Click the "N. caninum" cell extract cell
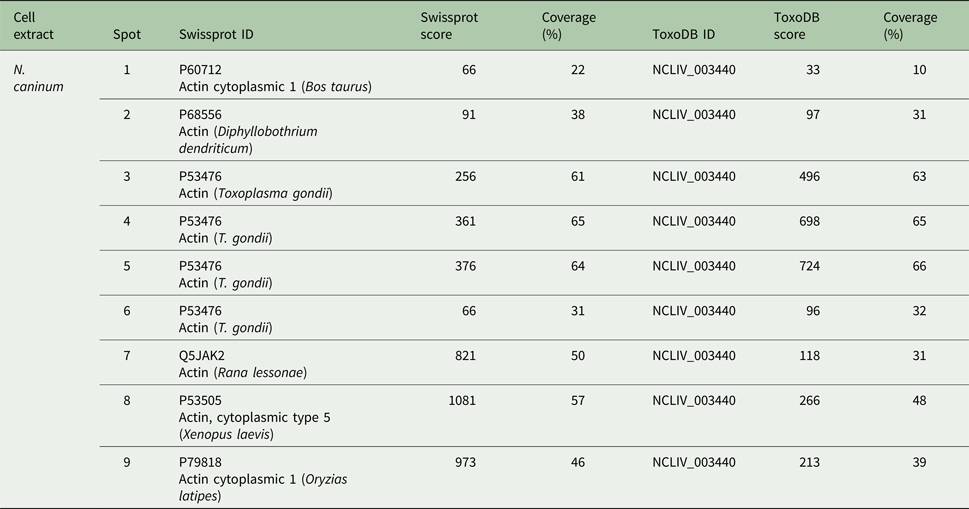969x509 pixels. point(39,78)
